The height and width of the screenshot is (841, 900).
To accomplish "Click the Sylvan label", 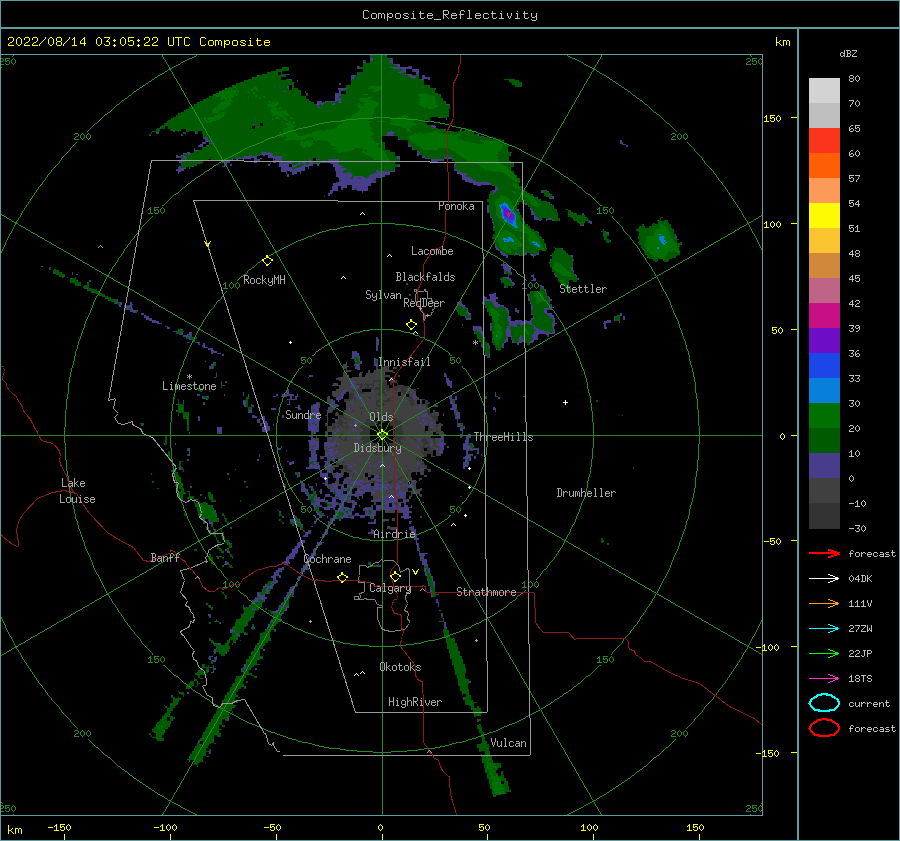I will pos(383,295).
